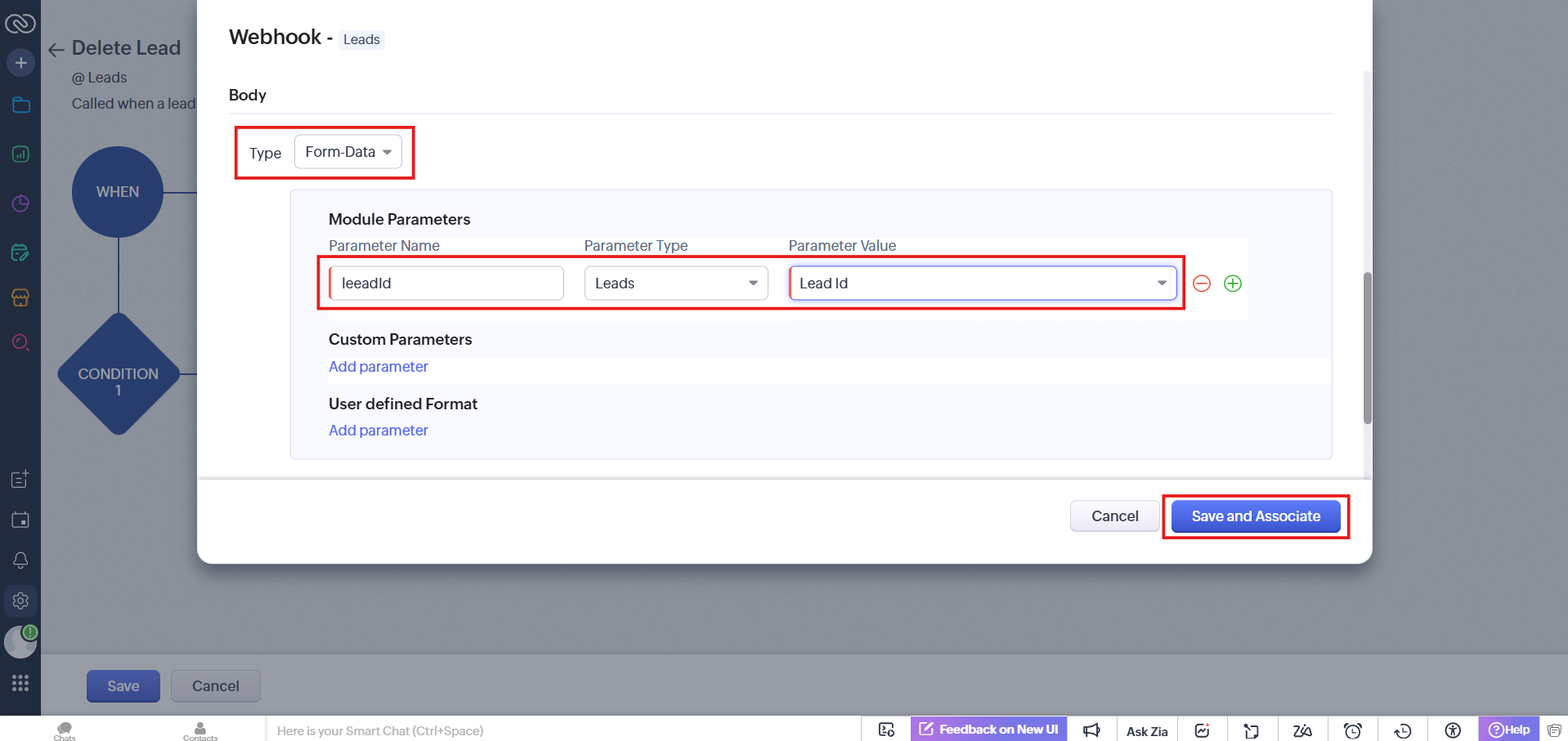Image resolution: width=1568 pixels, height=741 pixels.
Task: Click the '@ Leads' text under Delete Lead
Action: tap(100, 78)
